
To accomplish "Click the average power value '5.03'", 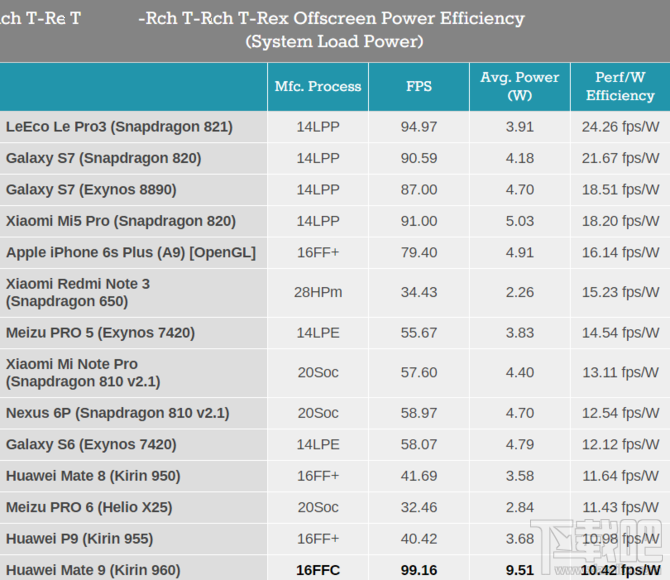I will coord(520,221).
